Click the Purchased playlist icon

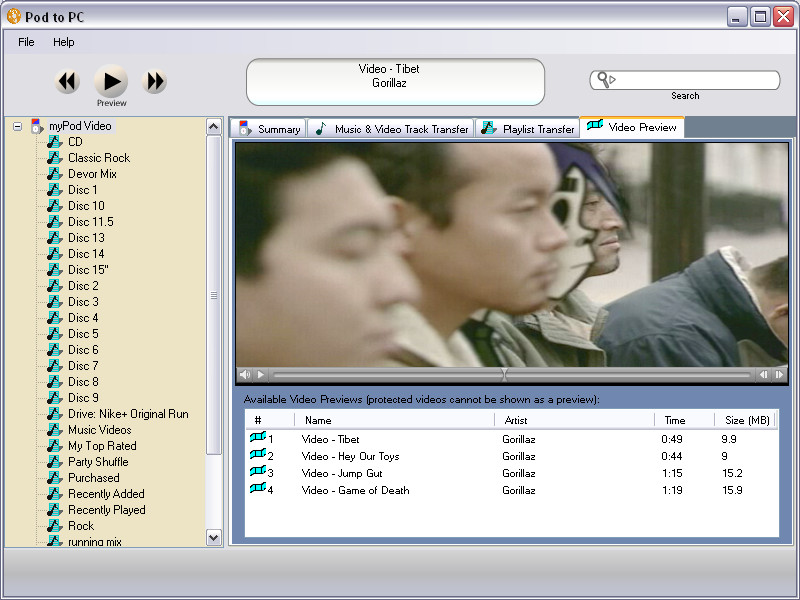pyautogui.click(x=55, y=478)
